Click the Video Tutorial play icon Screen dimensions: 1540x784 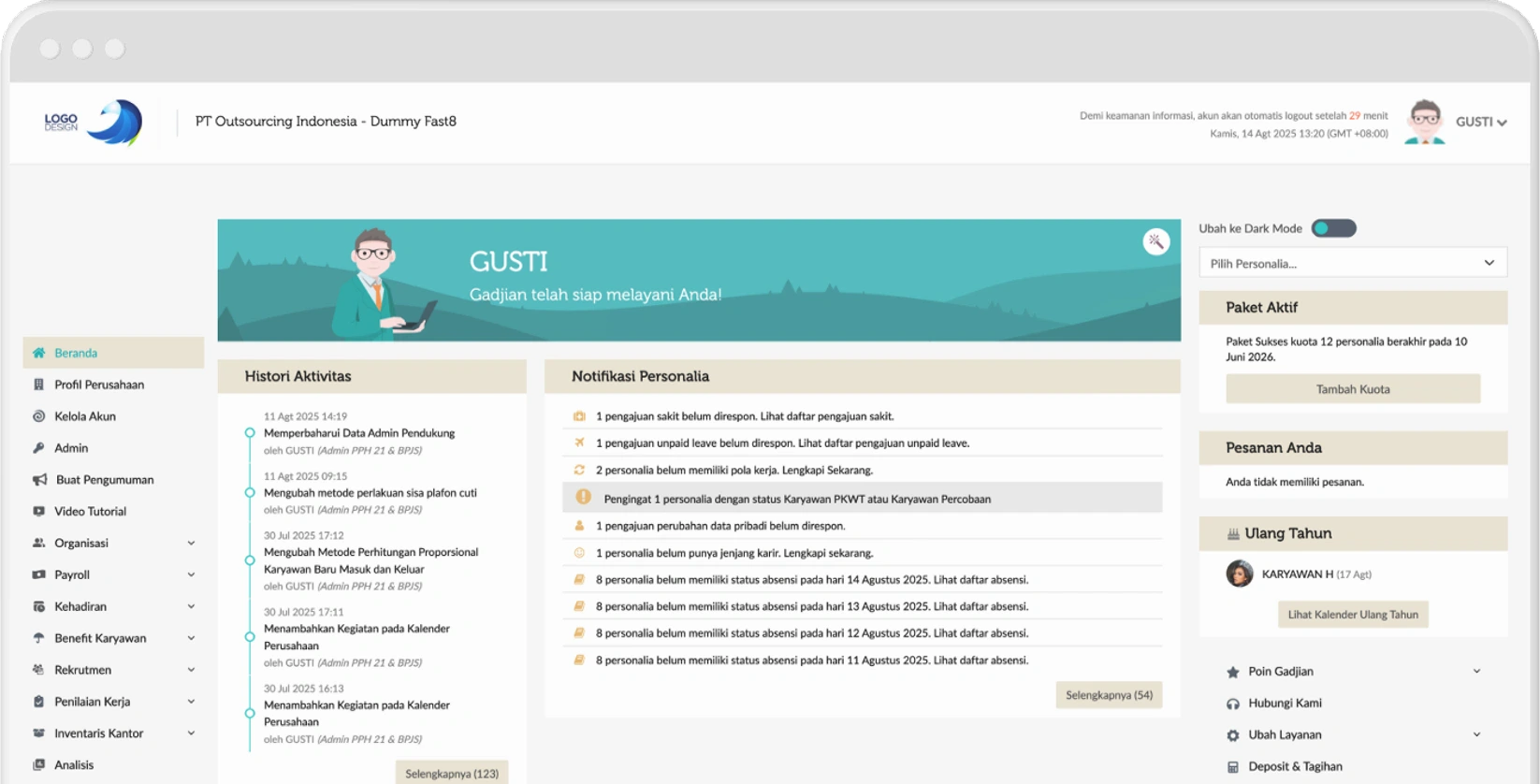click(38, 512)
